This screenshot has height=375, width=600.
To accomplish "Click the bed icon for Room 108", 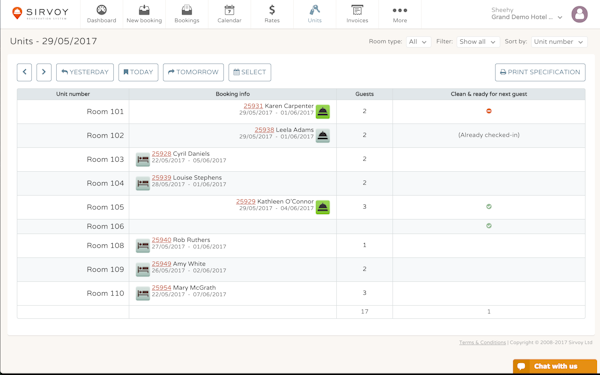I will click(143, 246).
